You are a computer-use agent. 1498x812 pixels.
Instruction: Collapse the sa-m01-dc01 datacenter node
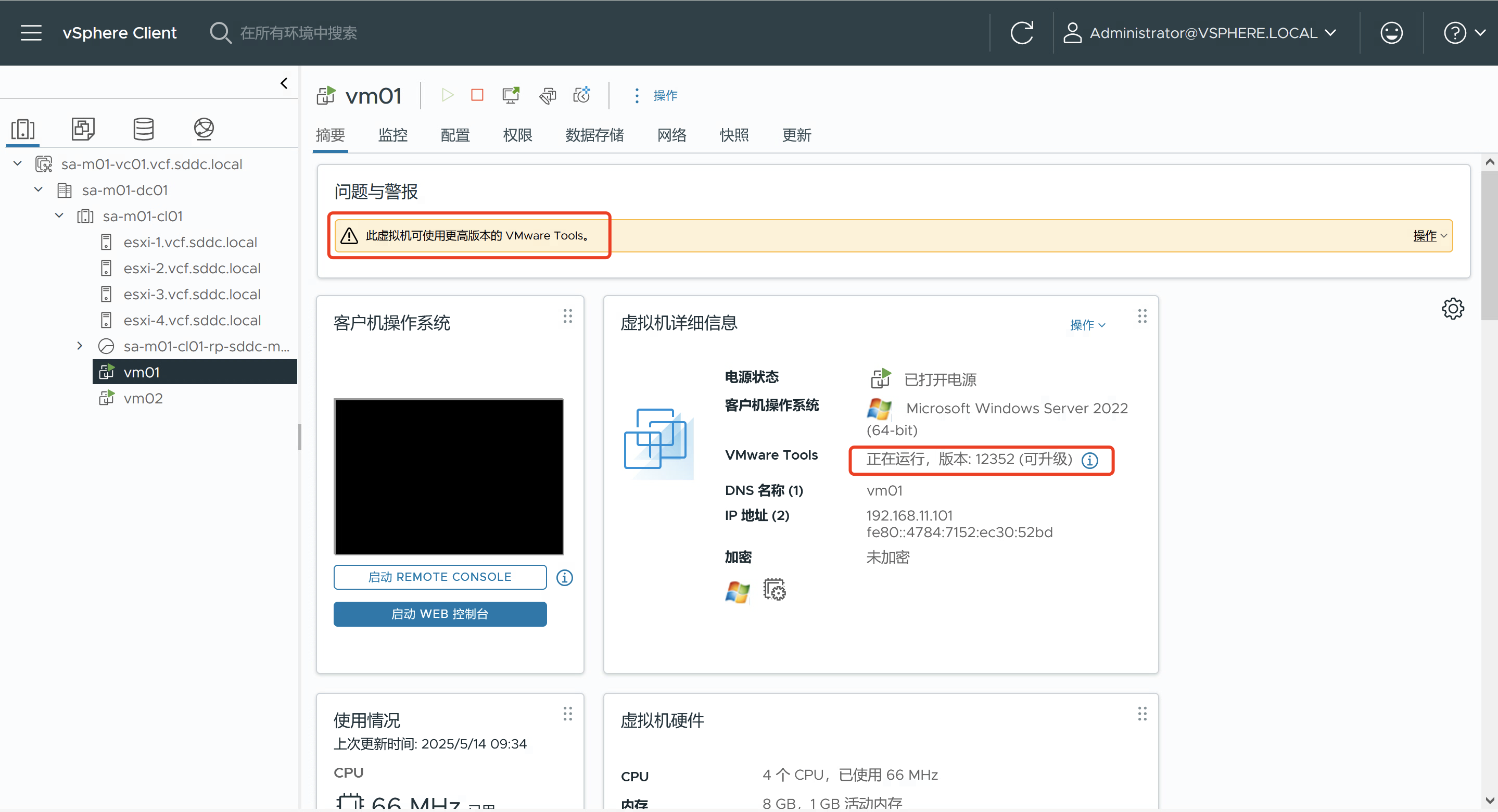pos(39,189)
